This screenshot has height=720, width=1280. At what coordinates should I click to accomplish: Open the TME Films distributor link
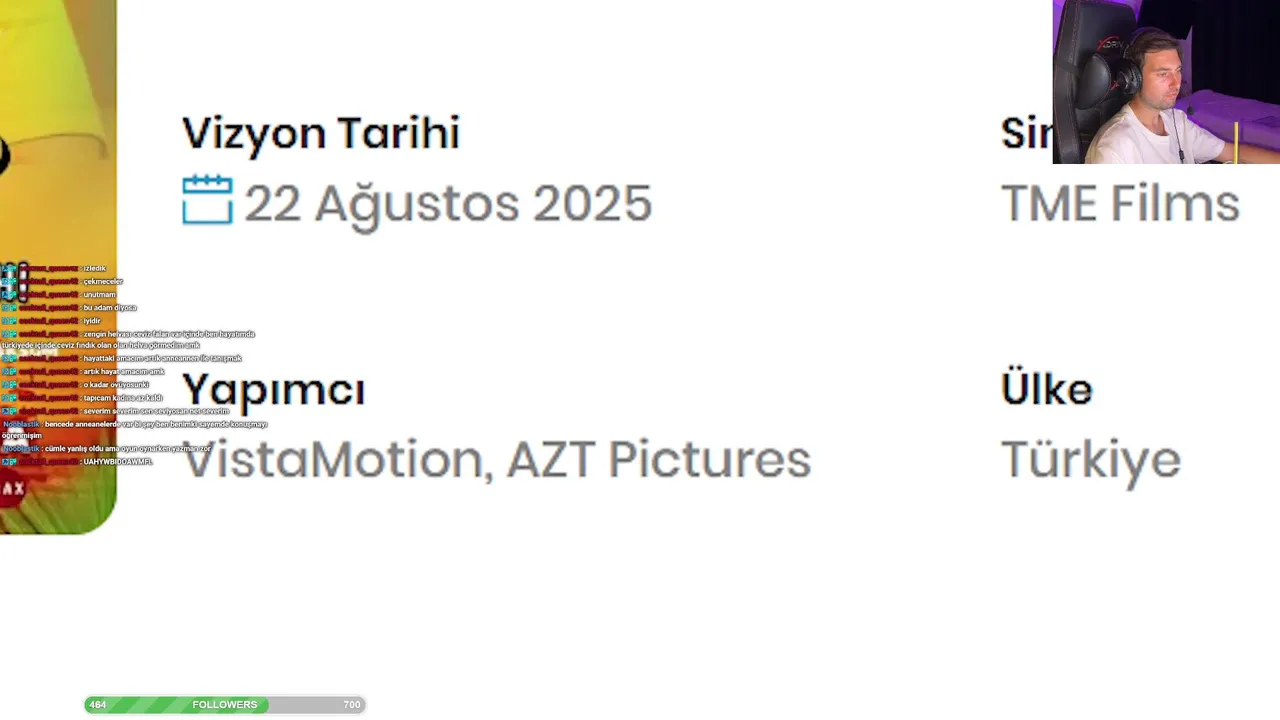(1120, 204)
